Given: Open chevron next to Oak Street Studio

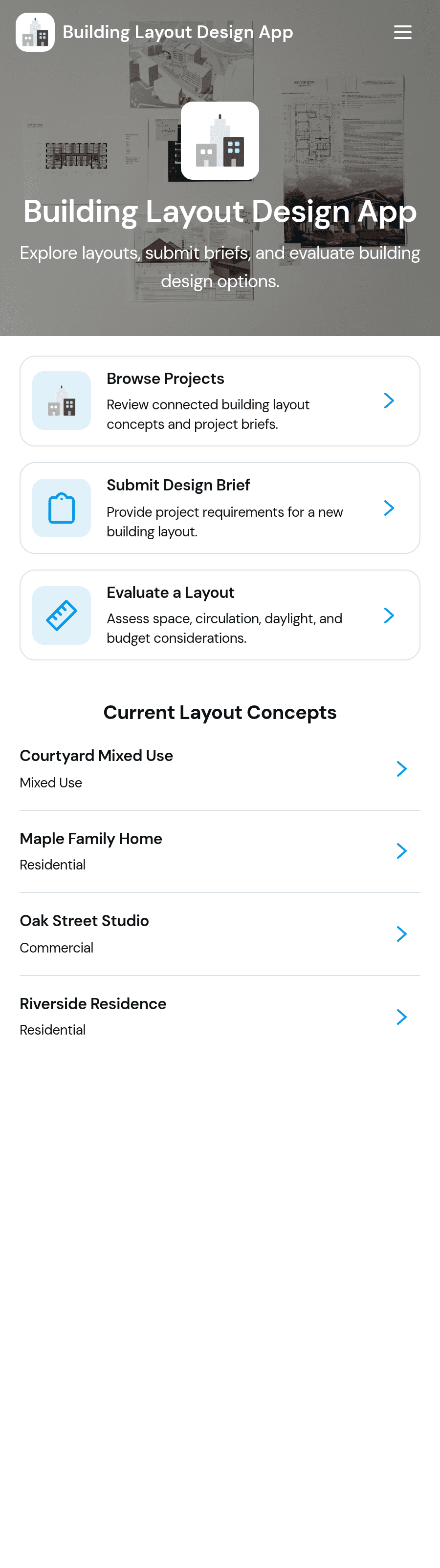Looking at the screenshot, I should point(401,934).
